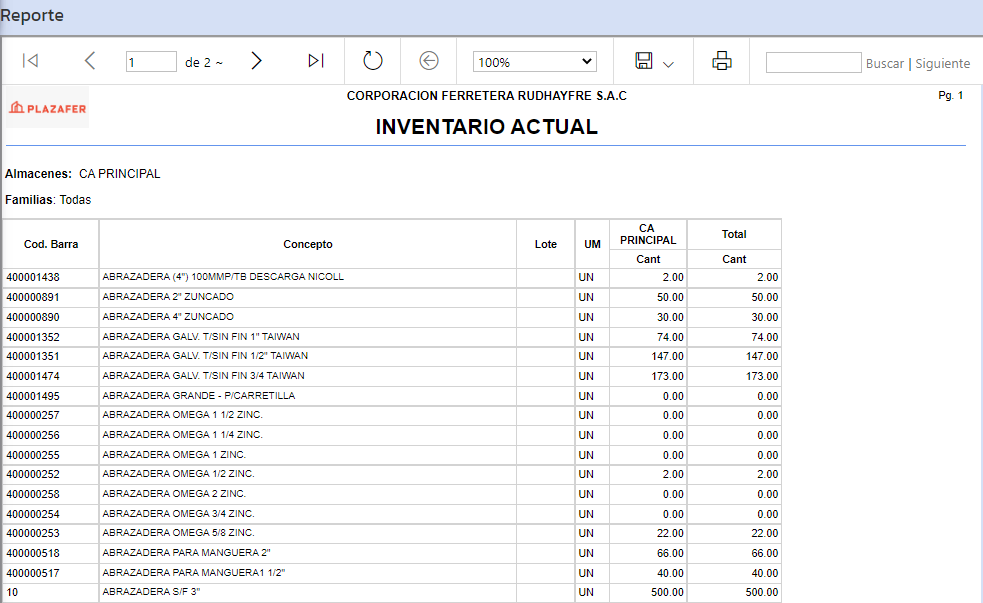This screenshot has width=983, height=603.
Task: Click ABRAZADERA OMEGA 3/4 ZINC.
Action: click(178, 513)
